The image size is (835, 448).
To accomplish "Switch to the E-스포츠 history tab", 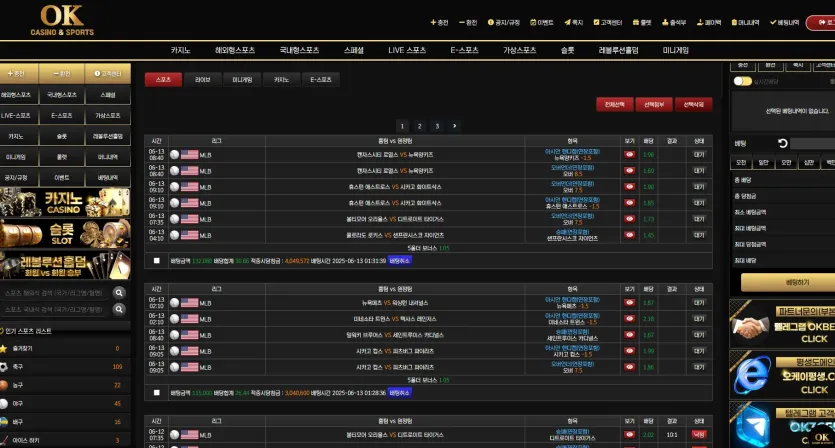I will point(321,79).
